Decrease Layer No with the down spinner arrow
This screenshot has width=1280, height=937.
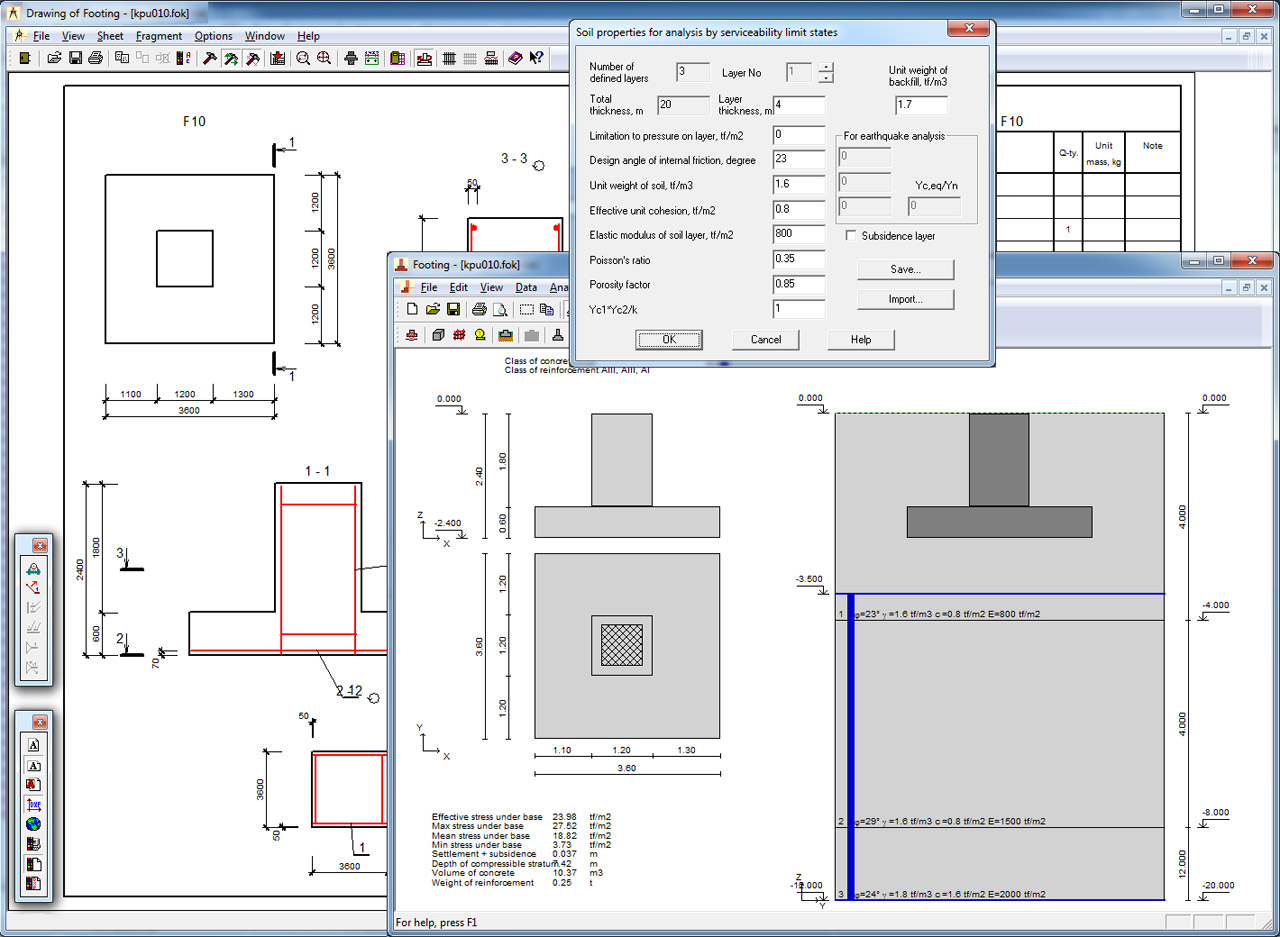click(825, 78)
